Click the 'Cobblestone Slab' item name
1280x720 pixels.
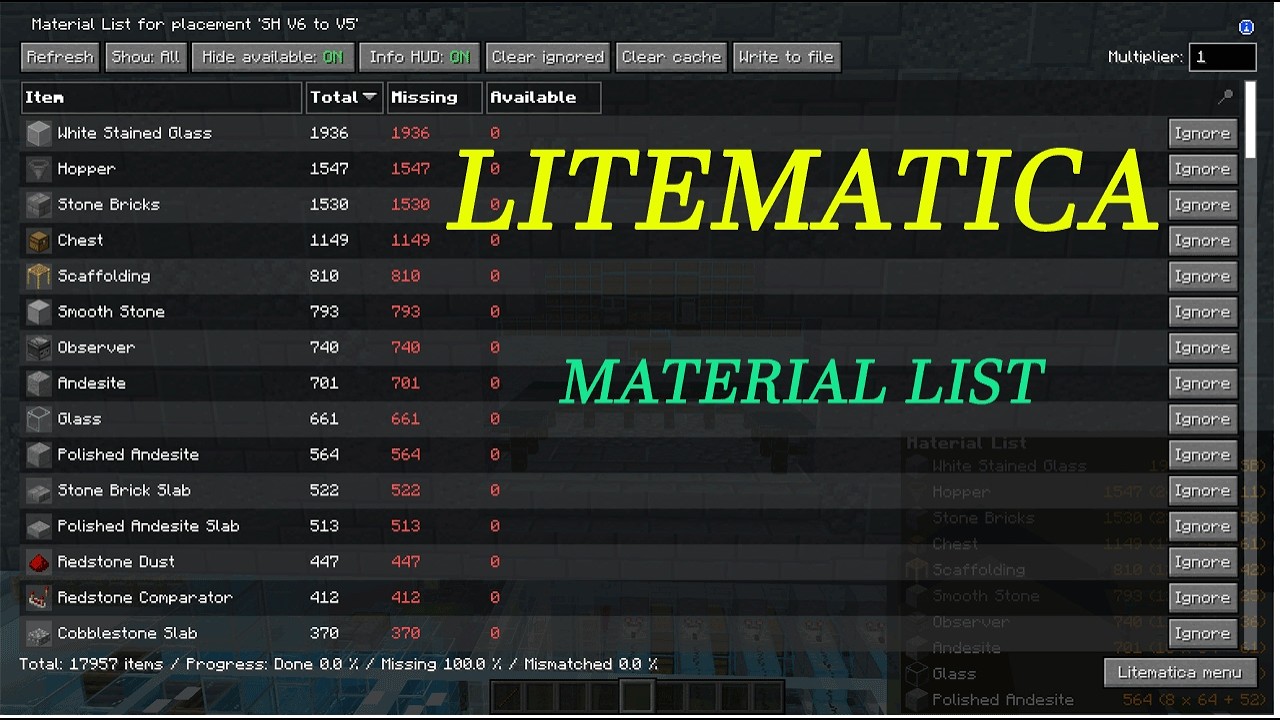tap(127, 634)
